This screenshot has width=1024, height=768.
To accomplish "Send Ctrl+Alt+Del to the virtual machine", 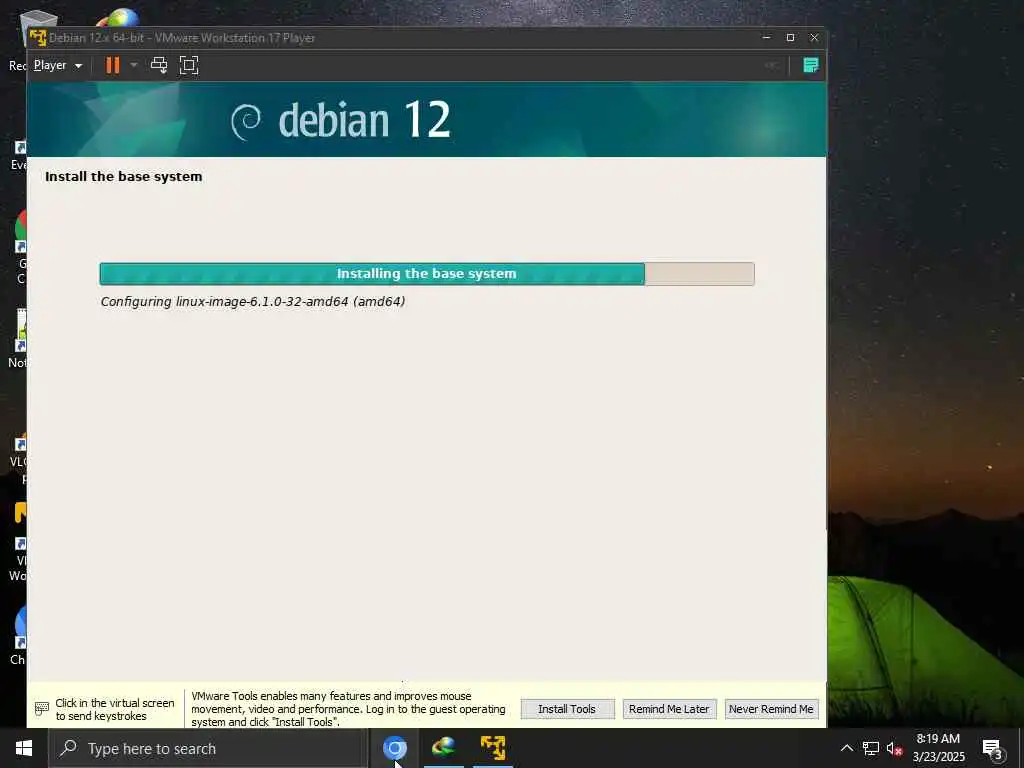I will [159, 65].
